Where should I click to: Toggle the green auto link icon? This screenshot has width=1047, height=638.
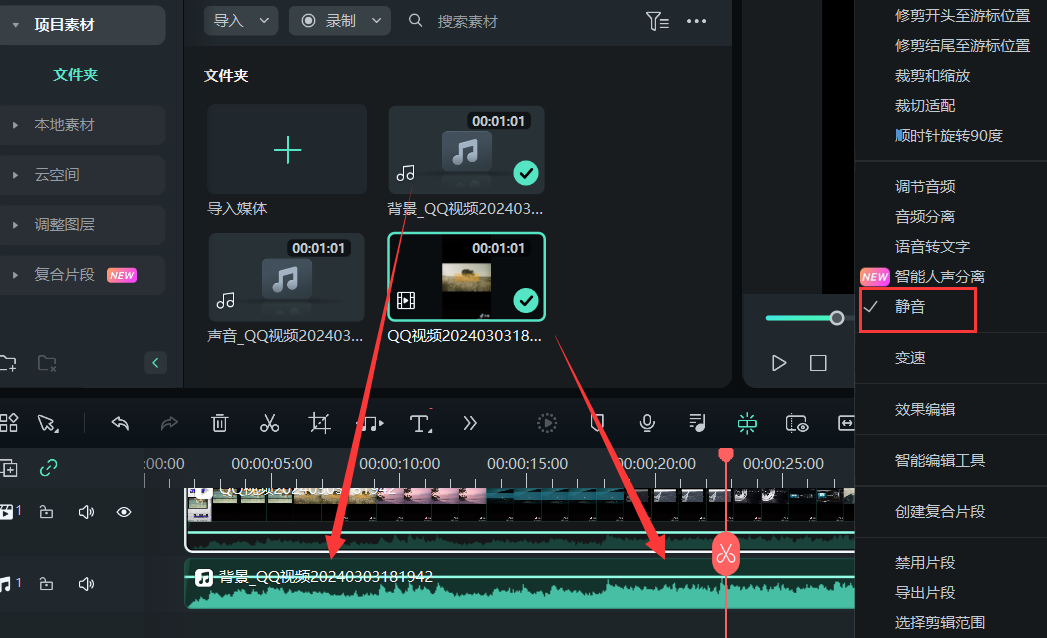click(48, 468)
